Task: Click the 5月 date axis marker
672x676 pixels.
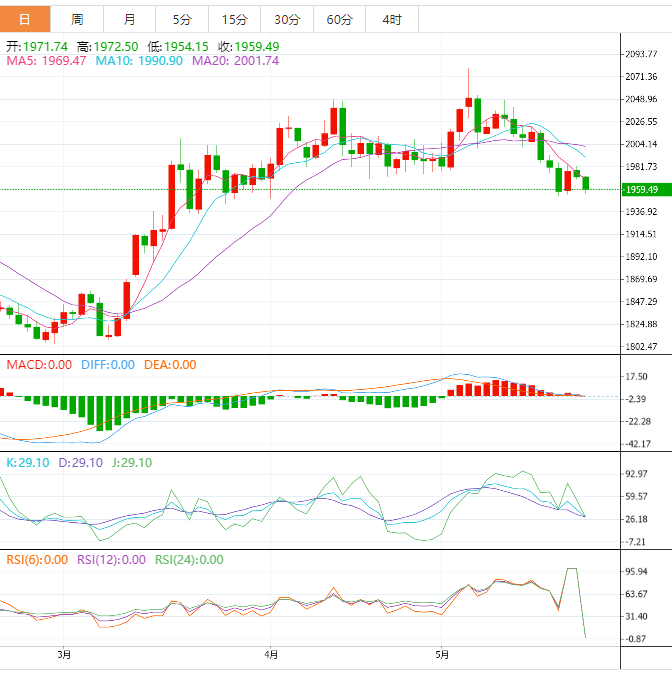Action: pos(442,654)
